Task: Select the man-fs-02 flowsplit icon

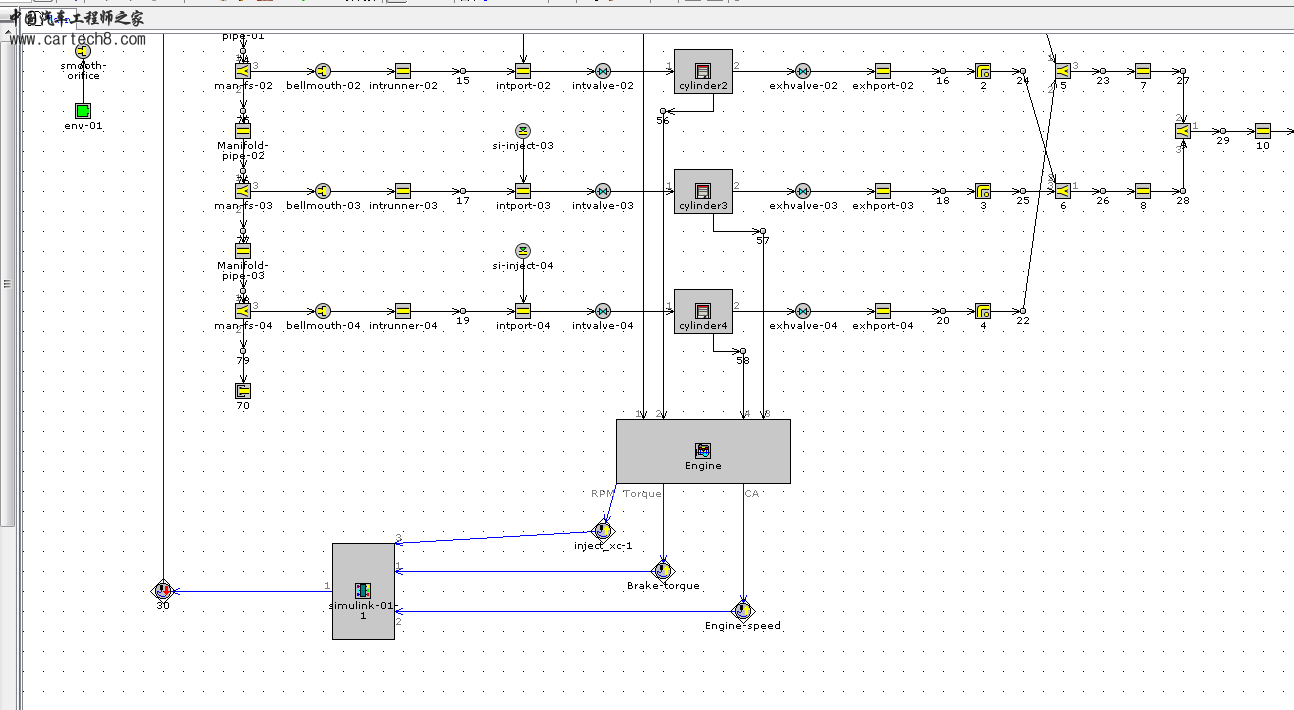Action: click(x=243, y=71)
